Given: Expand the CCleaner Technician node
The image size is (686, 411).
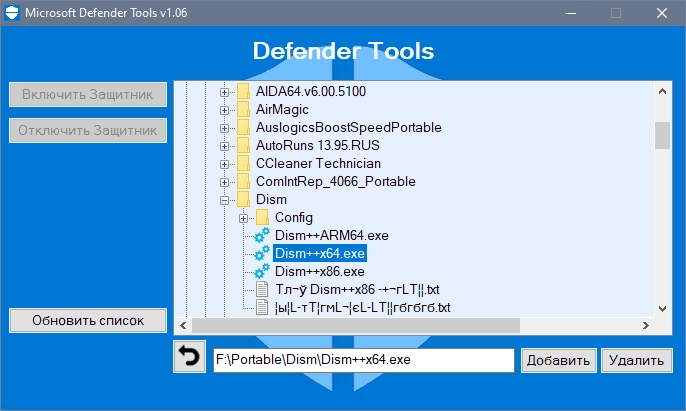Looking at the screenshot, I should coord(224,164).
